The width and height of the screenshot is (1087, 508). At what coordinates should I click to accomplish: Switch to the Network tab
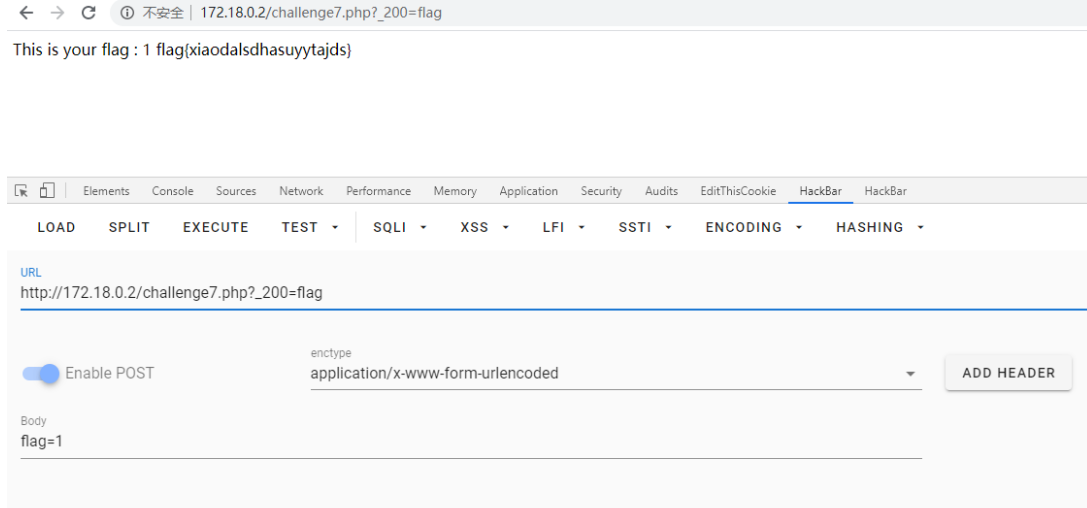[301, 191]
